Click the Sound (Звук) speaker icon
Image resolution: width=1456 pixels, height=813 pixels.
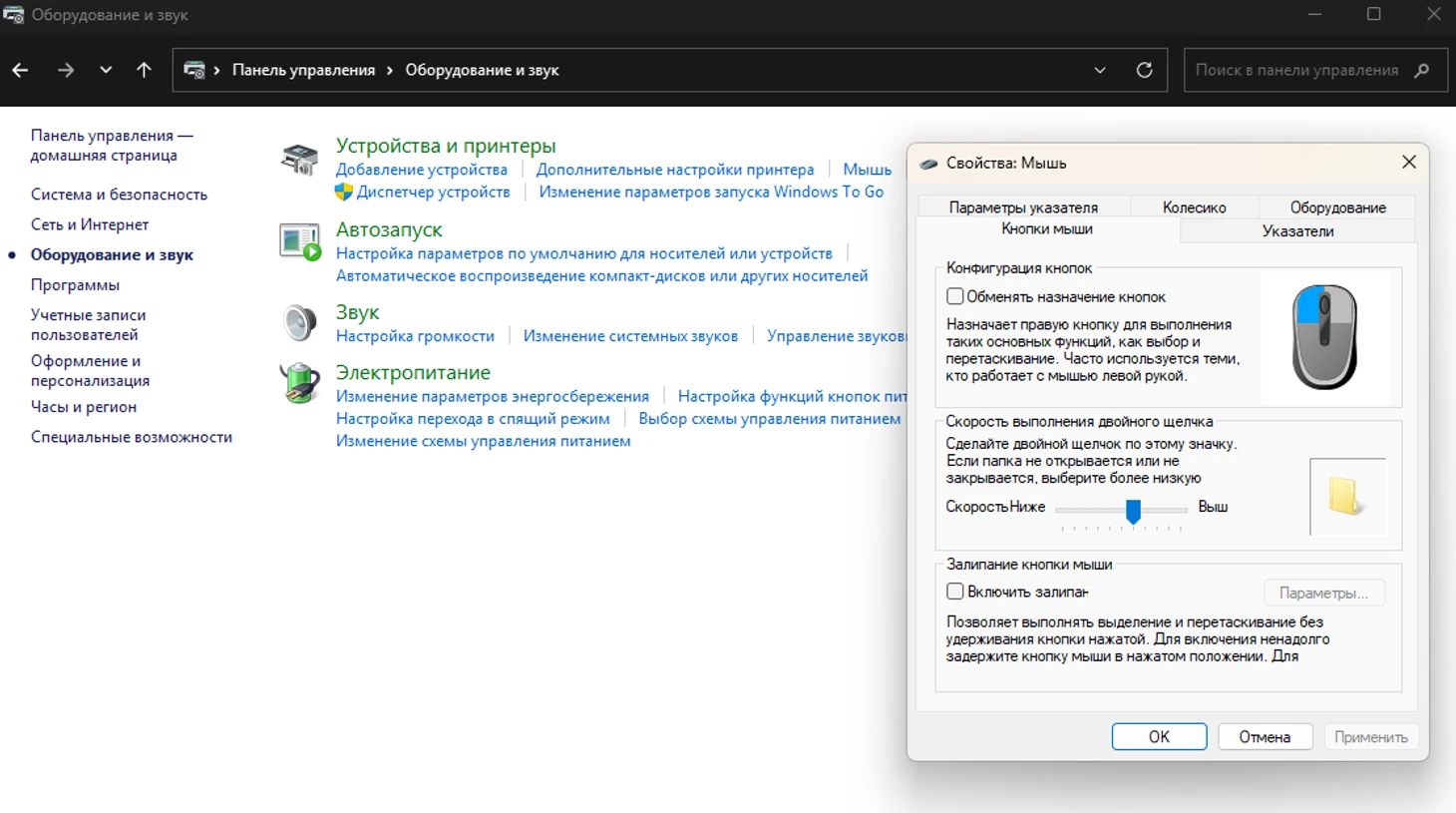[299, 323]
